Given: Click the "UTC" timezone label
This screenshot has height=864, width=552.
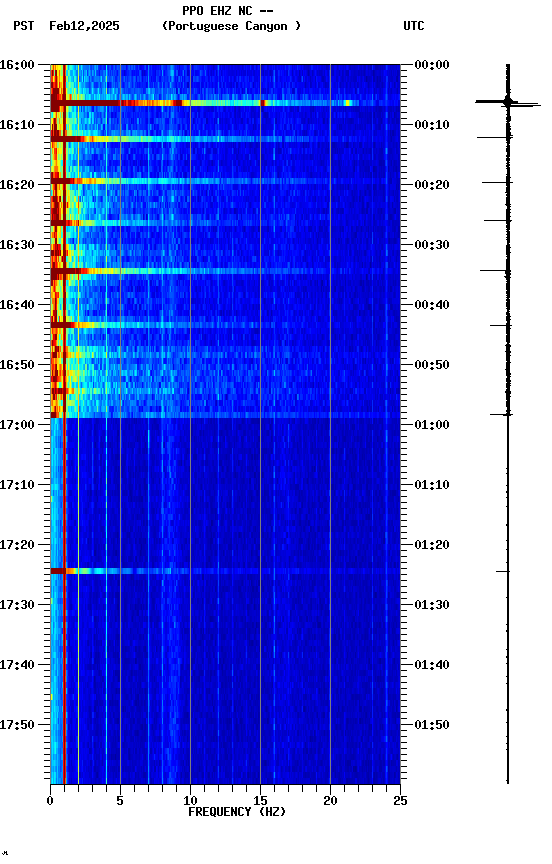Looking at the screenshot, I should (414, 26).
